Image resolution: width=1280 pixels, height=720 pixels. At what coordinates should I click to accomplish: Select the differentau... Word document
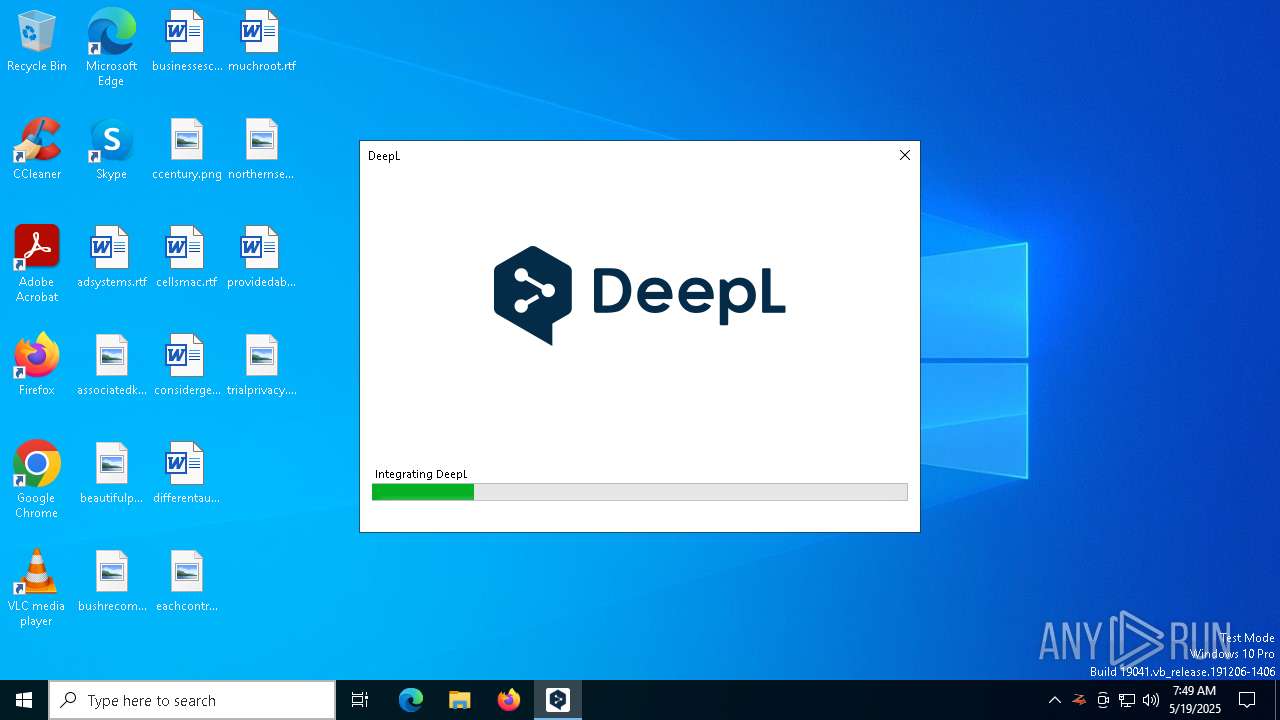[x=187, y=474]
